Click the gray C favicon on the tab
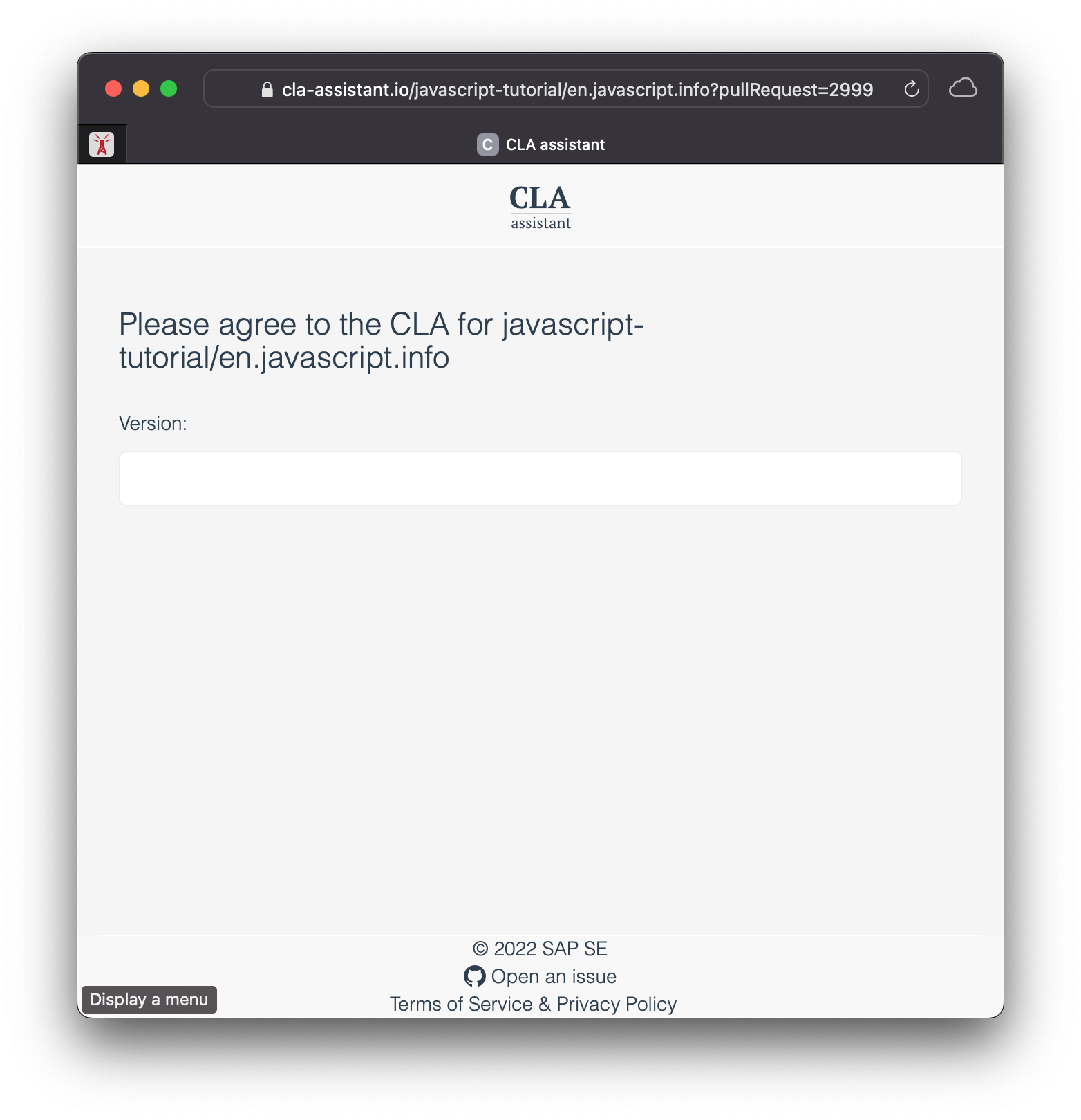Screen dimensions: 1081x1120 487,144
